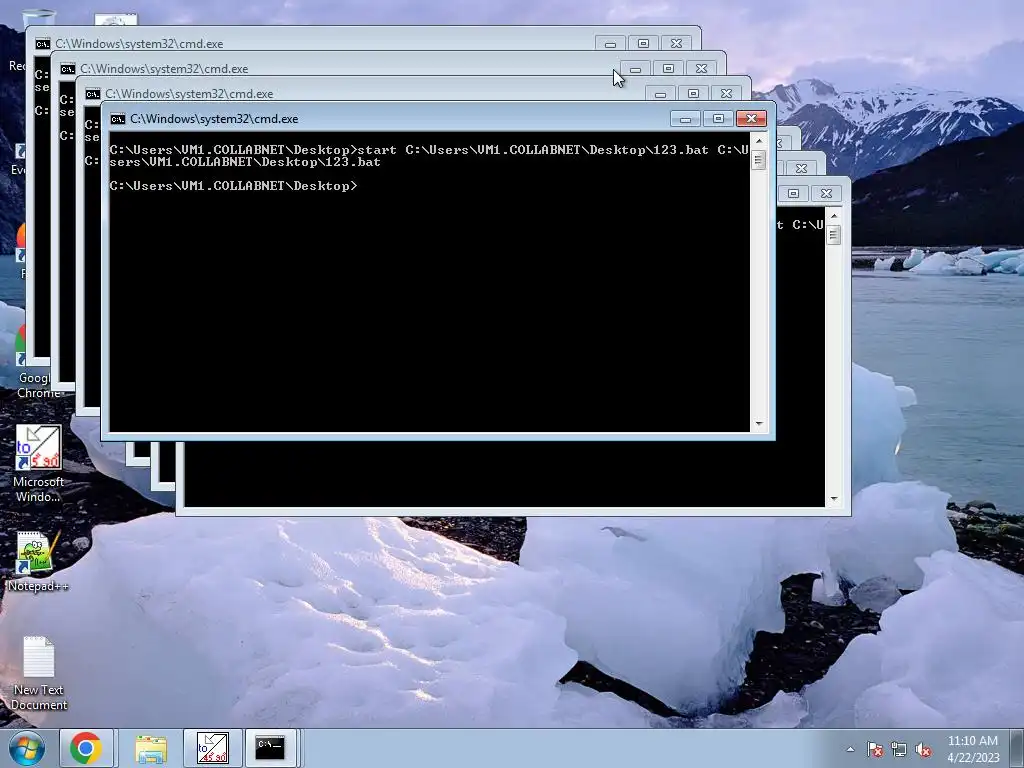Open the network status tray icon
This screenshot has height=768, width=1024.
coord(899,750)
